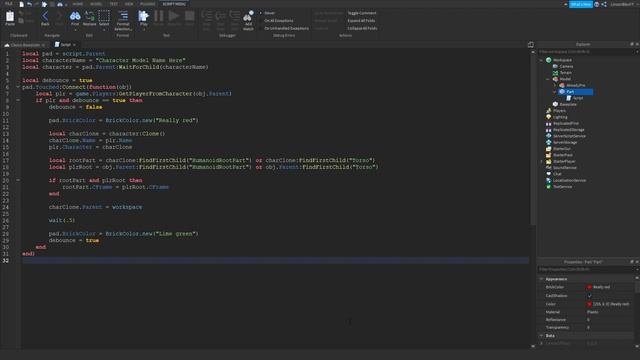Click the LocalizationService icon
This screenshot has height=360, width=640.
click(549, 180)
